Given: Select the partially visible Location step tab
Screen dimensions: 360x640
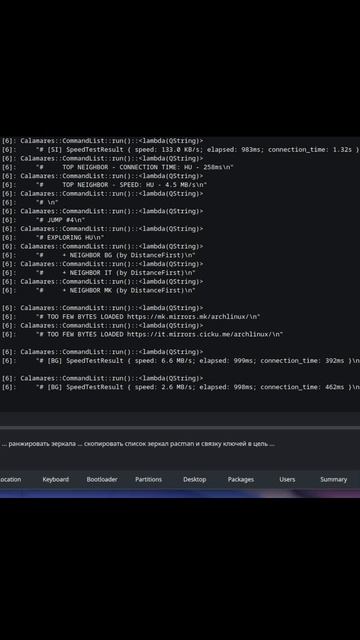Looking at the screenshot, I should click(x=10, y=479).
